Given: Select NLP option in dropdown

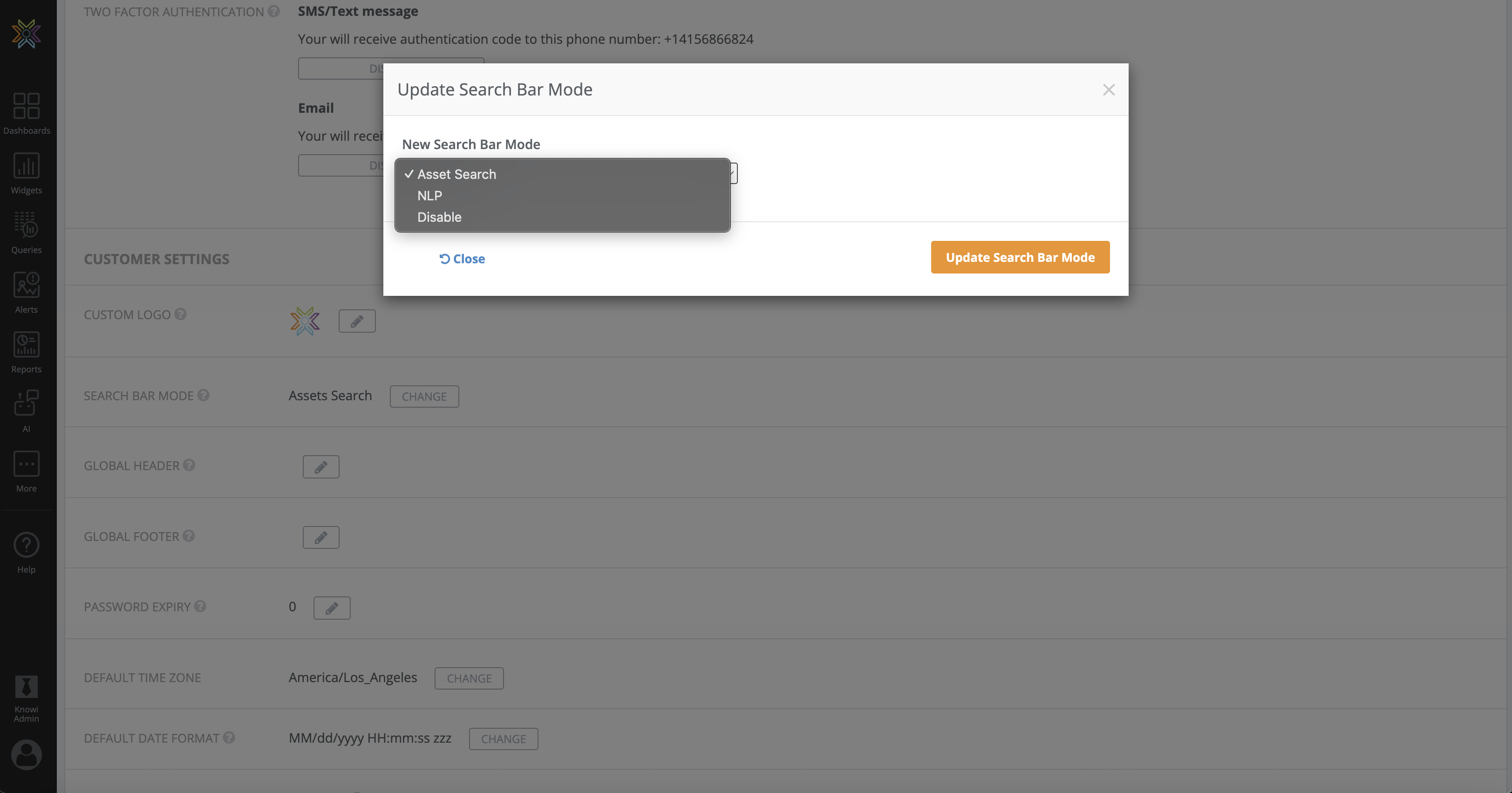Looking at the screenshot, I should pos(429,196).
